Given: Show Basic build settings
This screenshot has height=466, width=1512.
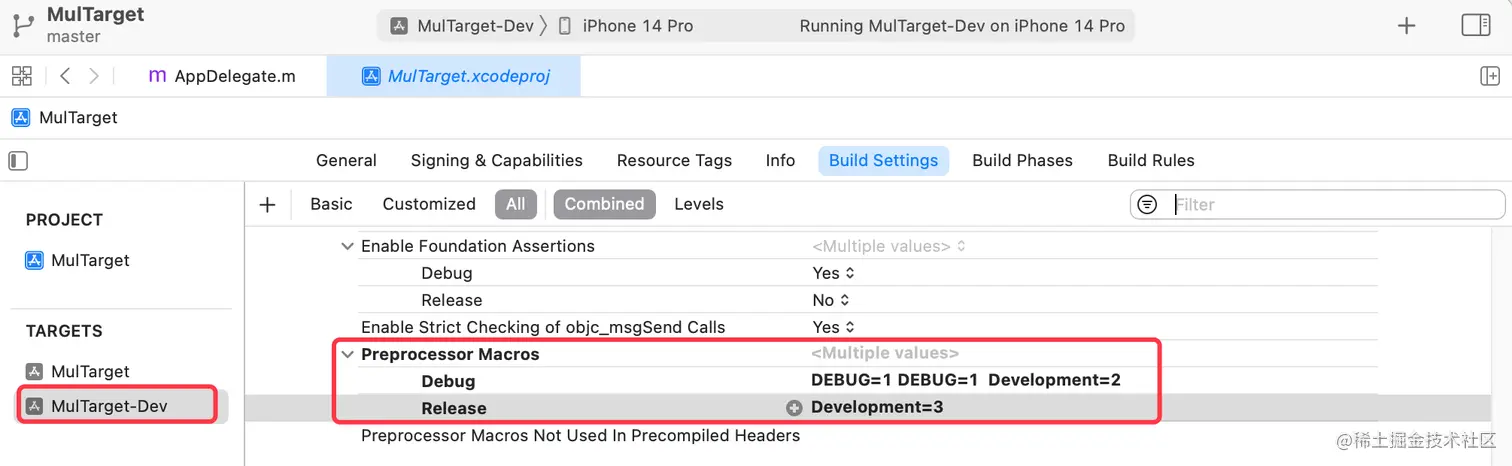Looking at the screenshot, I should [x=331, y=204].
